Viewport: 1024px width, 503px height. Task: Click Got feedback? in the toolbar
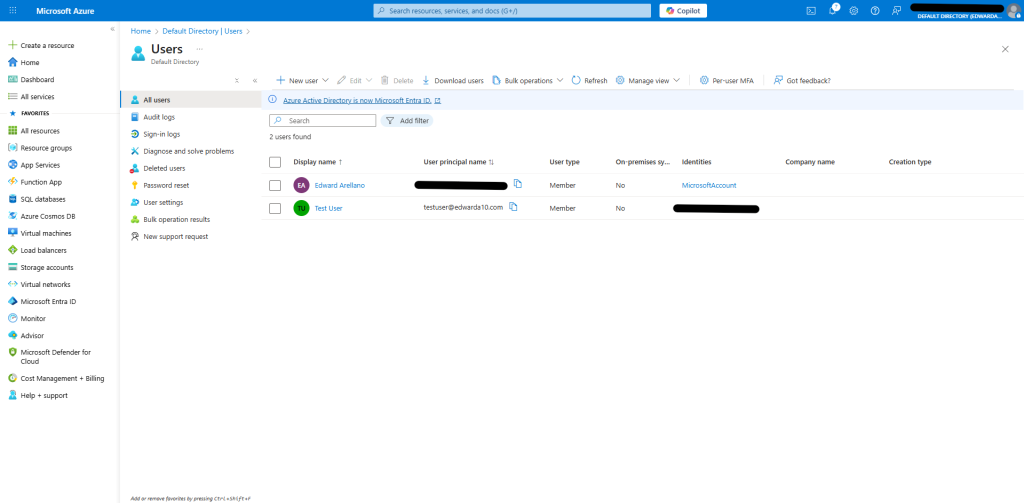point(802,80)
